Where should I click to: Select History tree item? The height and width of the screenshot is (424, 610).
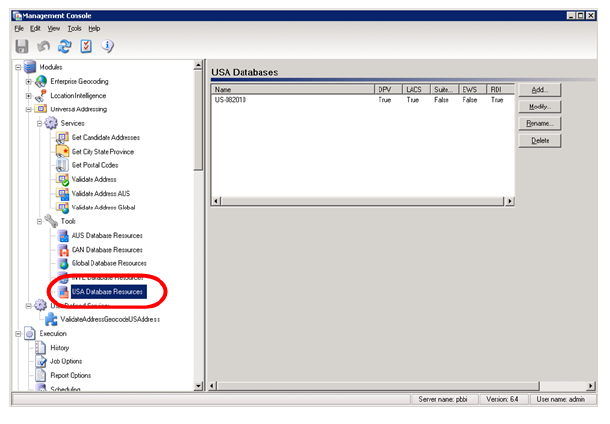60,348
